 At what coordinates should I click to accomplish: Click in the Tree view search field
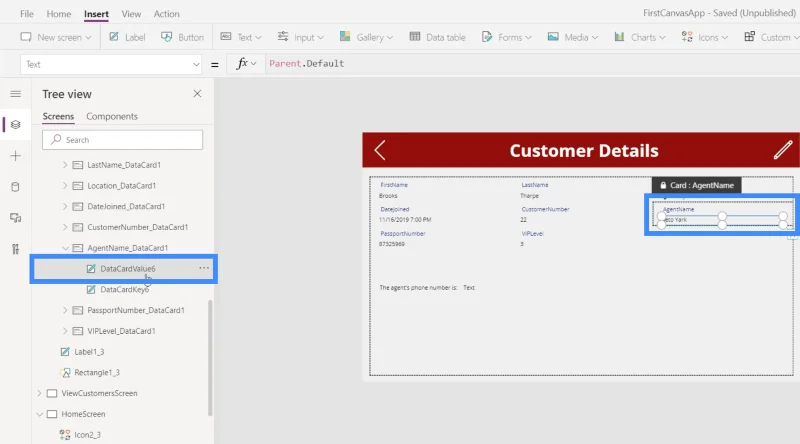pyautogui.click(x=122, y=140)
